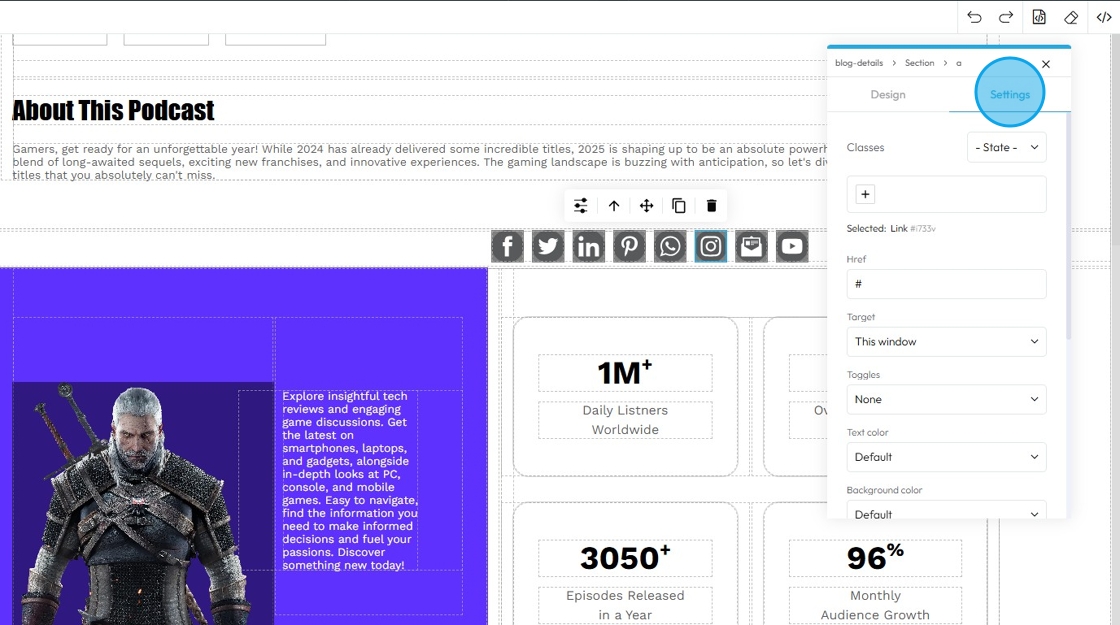This screenshot has width=1120, height=625.
Task: Open the Target dropdown showing This window
Action: pos(946,341)
